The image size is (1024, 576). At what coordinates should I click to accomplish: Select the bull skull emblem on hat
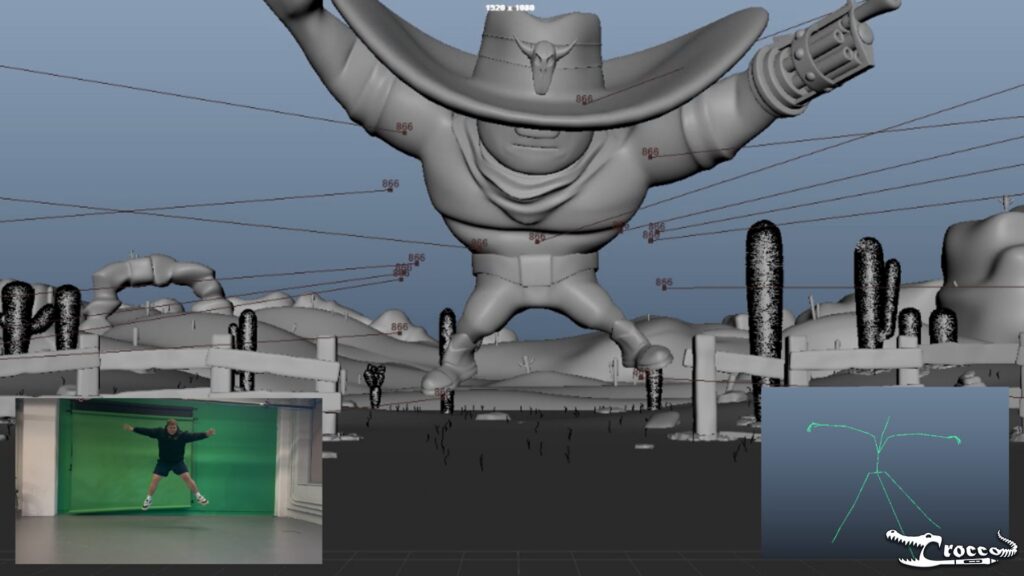click(x=545, y=62)
